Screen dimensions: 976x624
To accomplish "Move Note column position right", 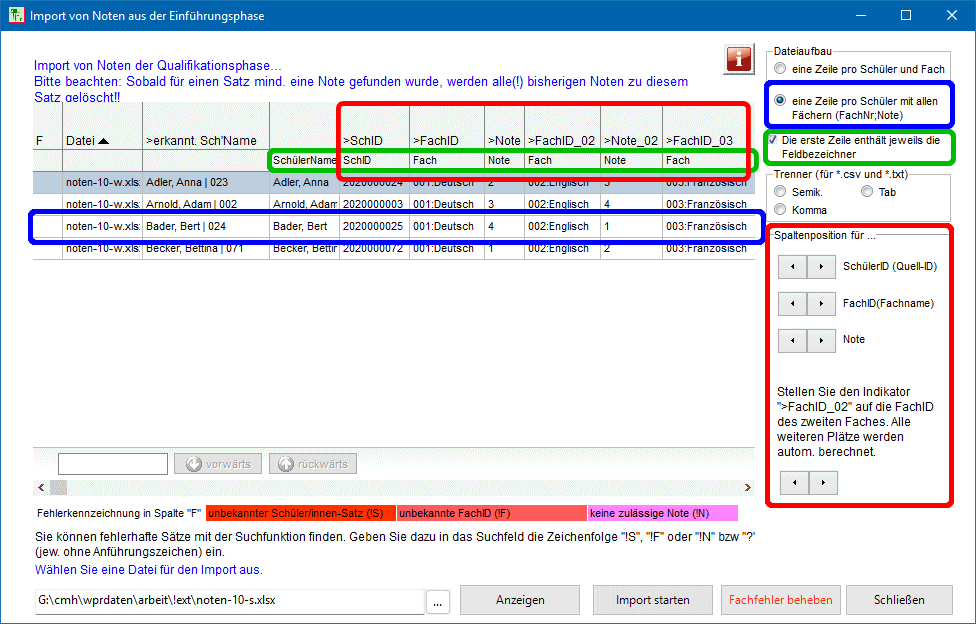I will click(x=821, y=340).
